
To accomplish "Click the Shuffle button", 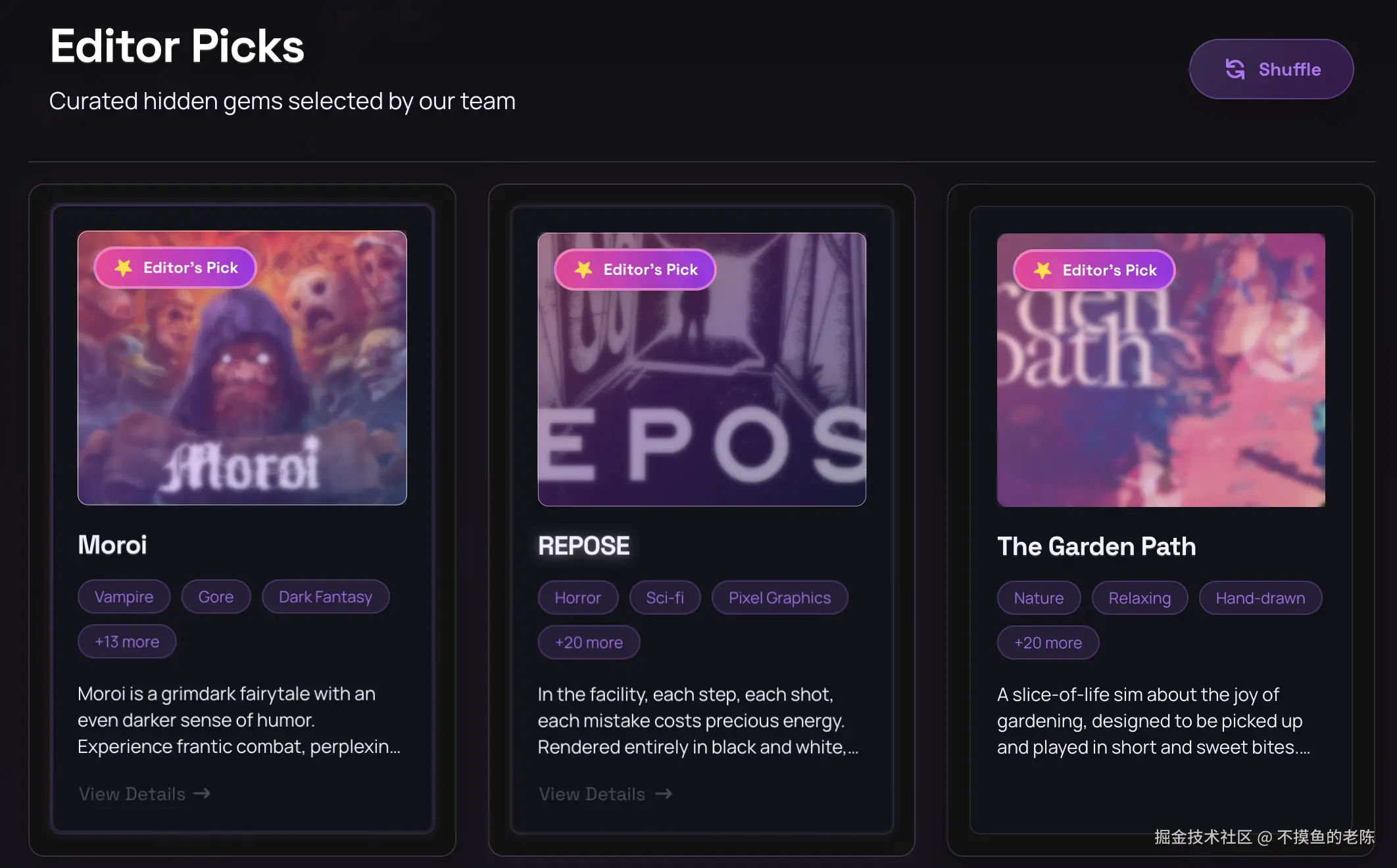I will pos(1271,69).
